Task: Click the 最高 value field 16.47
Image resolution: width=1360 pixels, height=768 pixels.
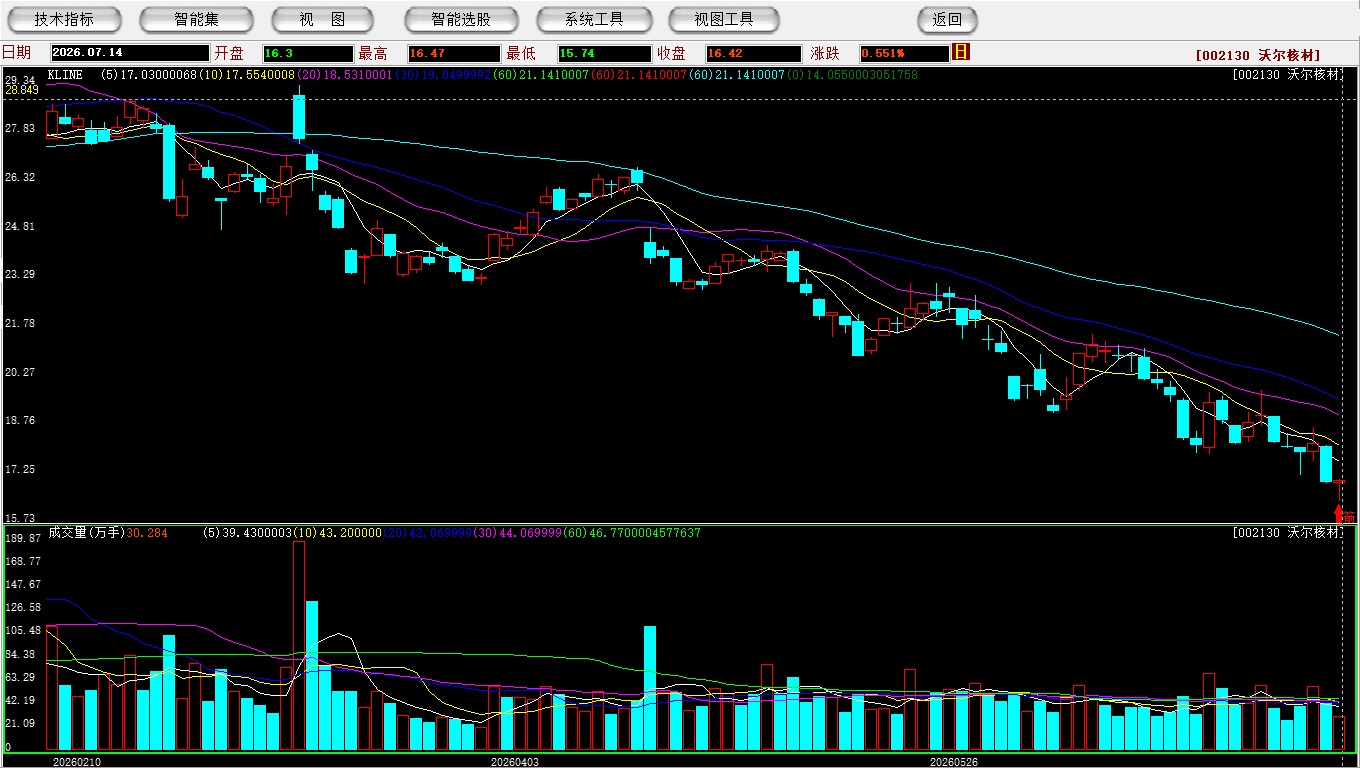Action: coord(453,53)
